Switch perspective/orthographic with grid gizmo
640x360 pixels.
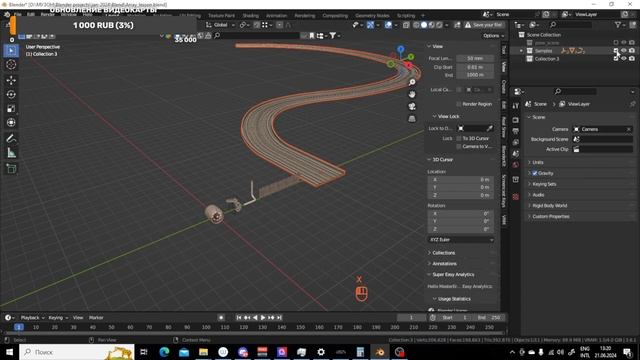click(412, 119)
